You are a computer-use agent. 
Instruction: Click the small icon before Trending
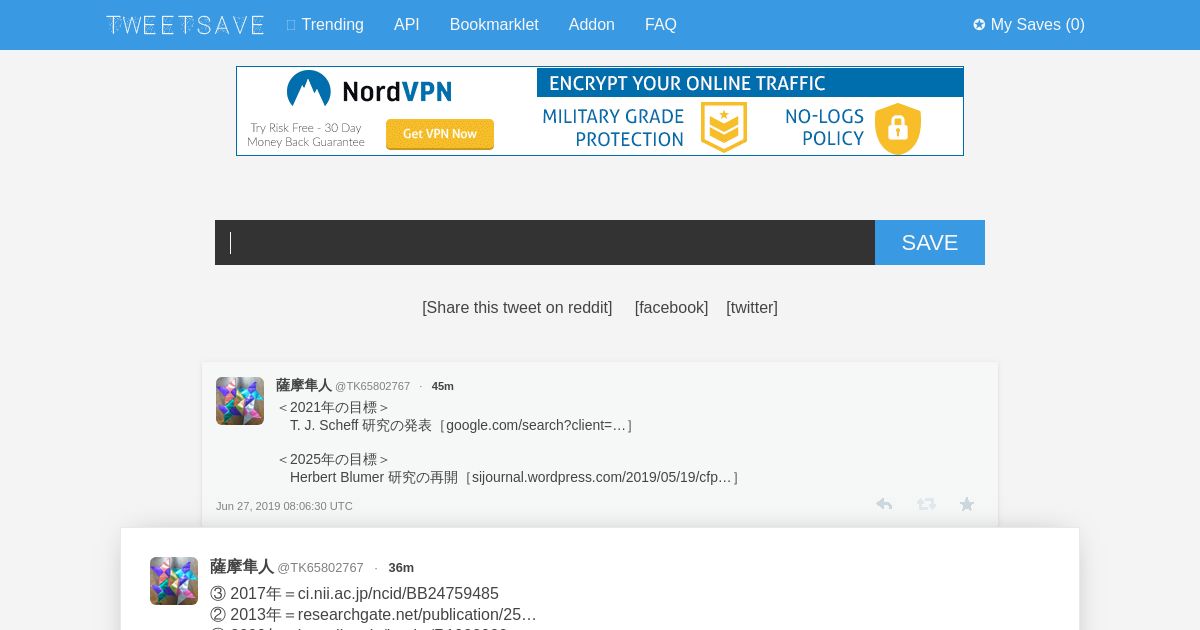pos(291,25)
